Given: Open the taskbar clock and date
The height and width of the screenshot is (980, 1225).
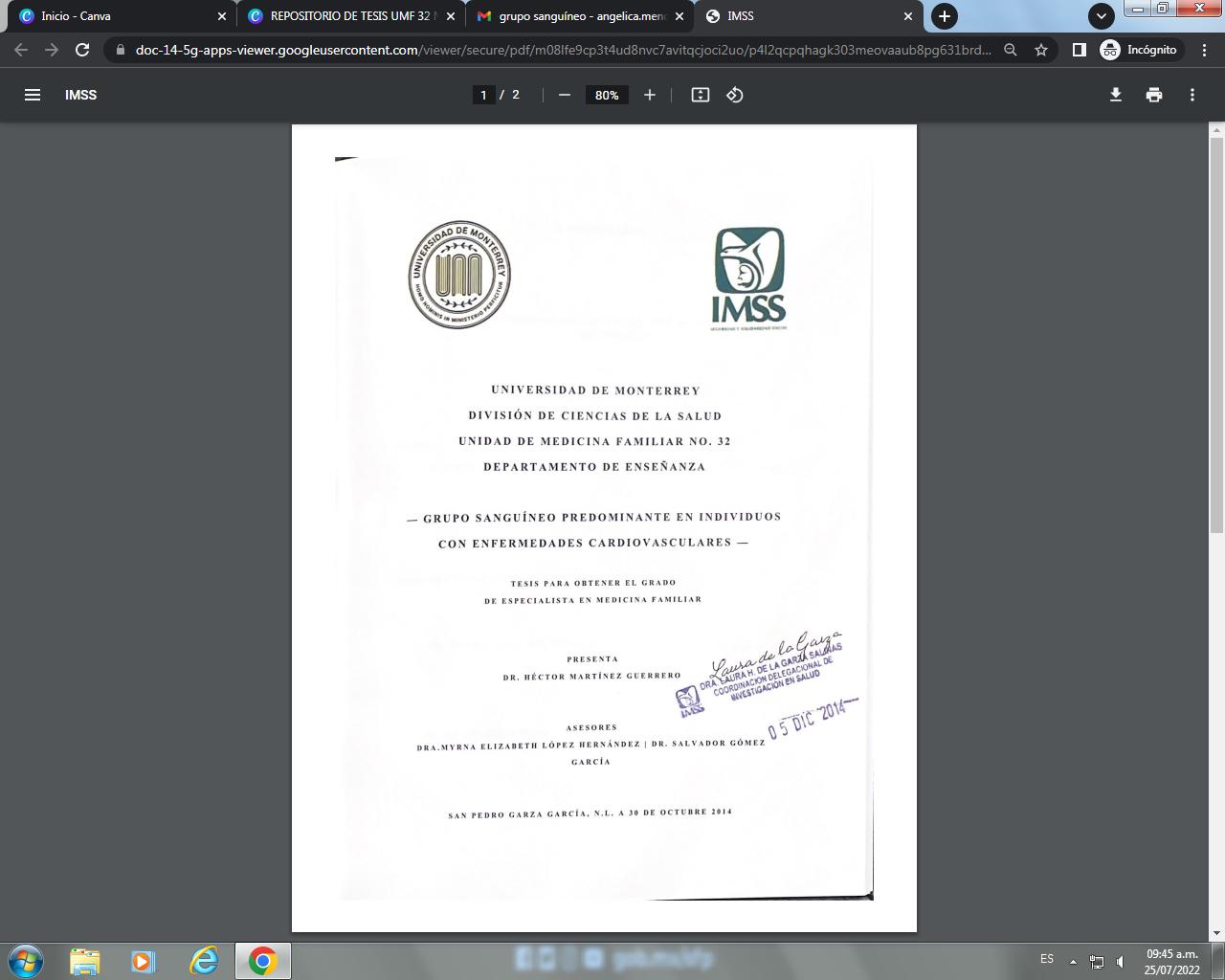Looking at the screenshot, I should point(1172,962).
